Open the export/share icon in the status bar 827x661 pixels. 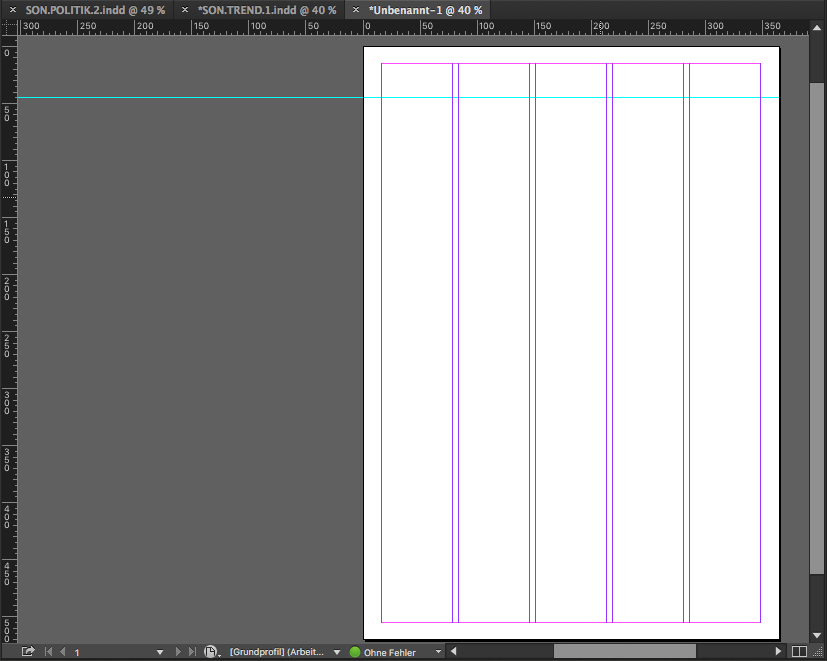28,652
